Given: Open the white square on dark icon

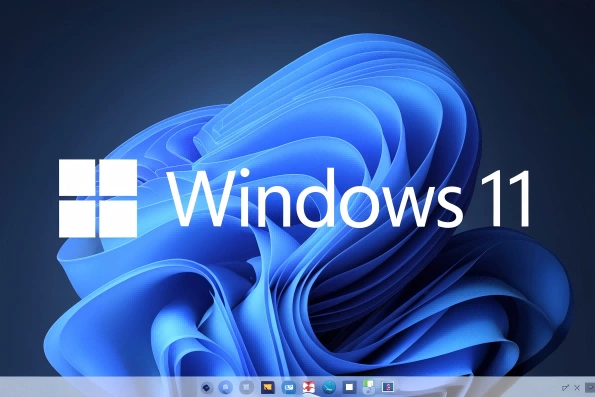Looking at the screenshot, I should coord(349,387).
